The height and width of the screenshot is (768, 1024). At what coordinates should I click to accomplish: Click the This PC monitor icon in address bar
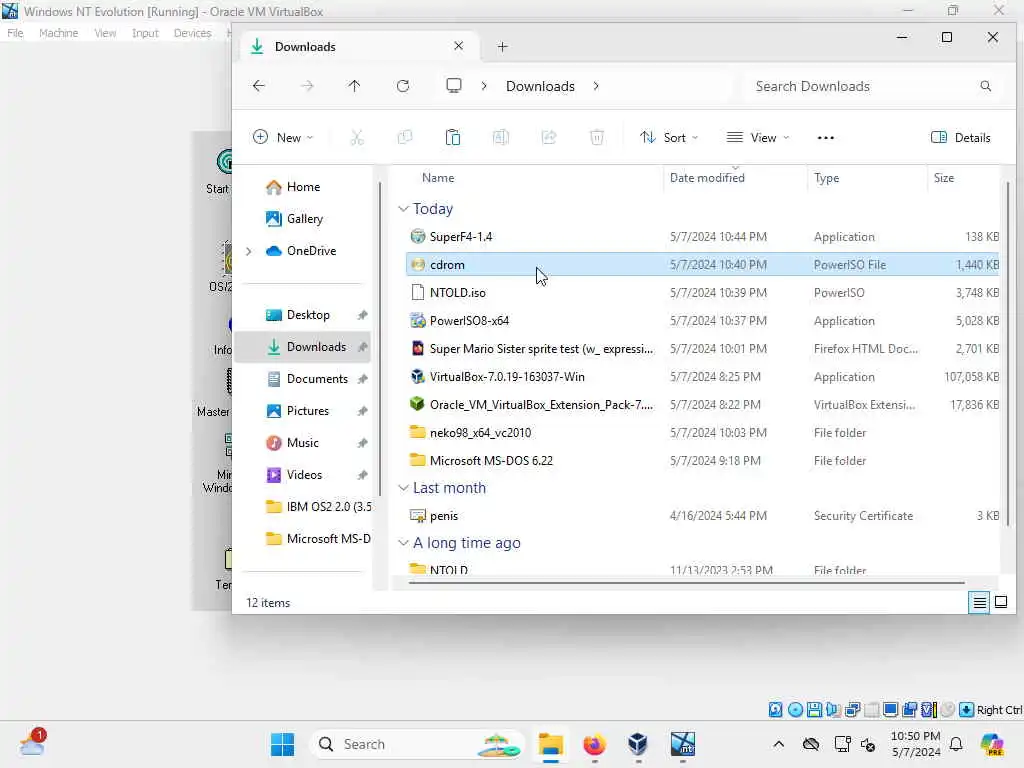pyautogui.click(x=454, y=86)
